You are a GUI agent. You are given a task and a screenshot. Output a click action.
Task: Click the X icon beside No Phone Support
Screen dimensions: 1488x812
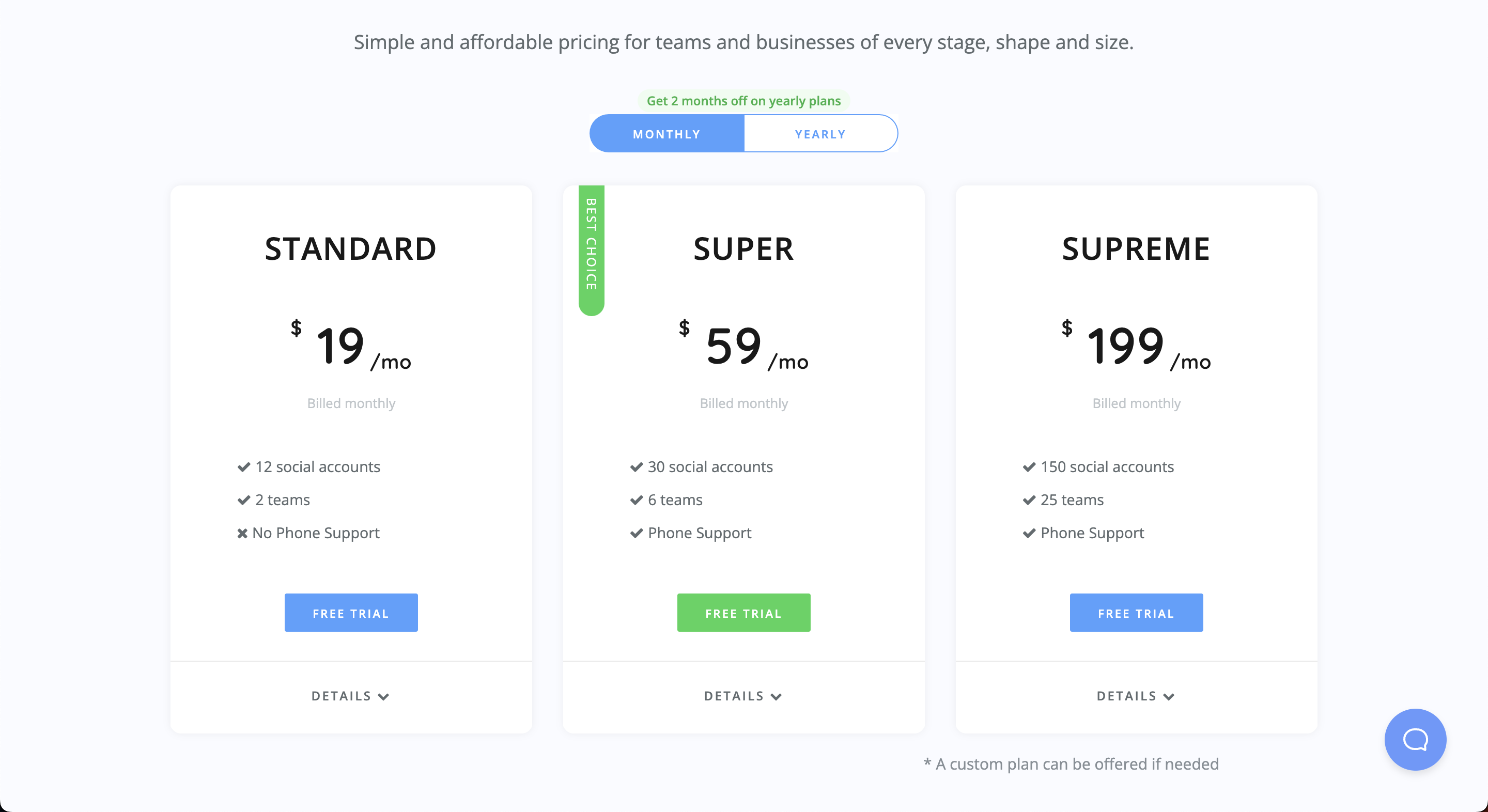coord(243,533)
